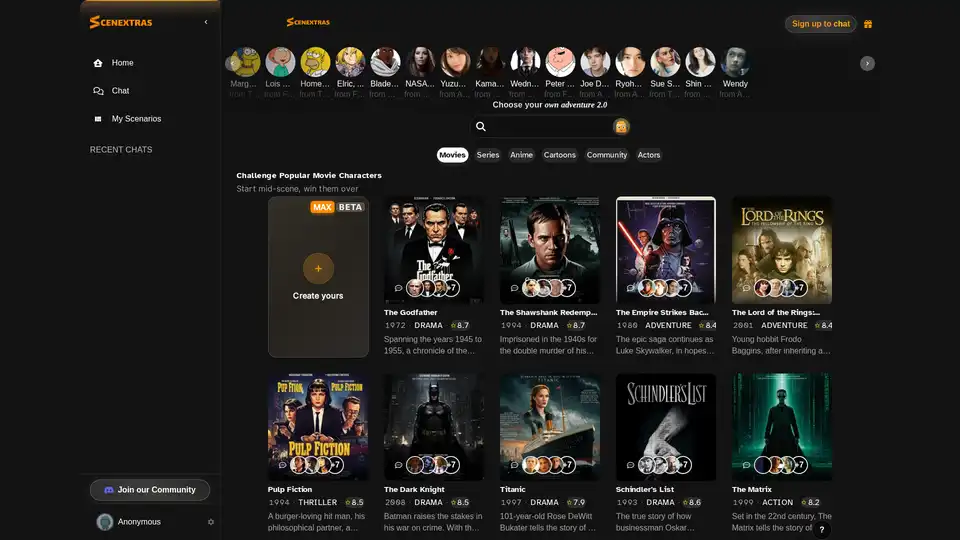Open My Scenarios sidebar icon

point(98,119)
